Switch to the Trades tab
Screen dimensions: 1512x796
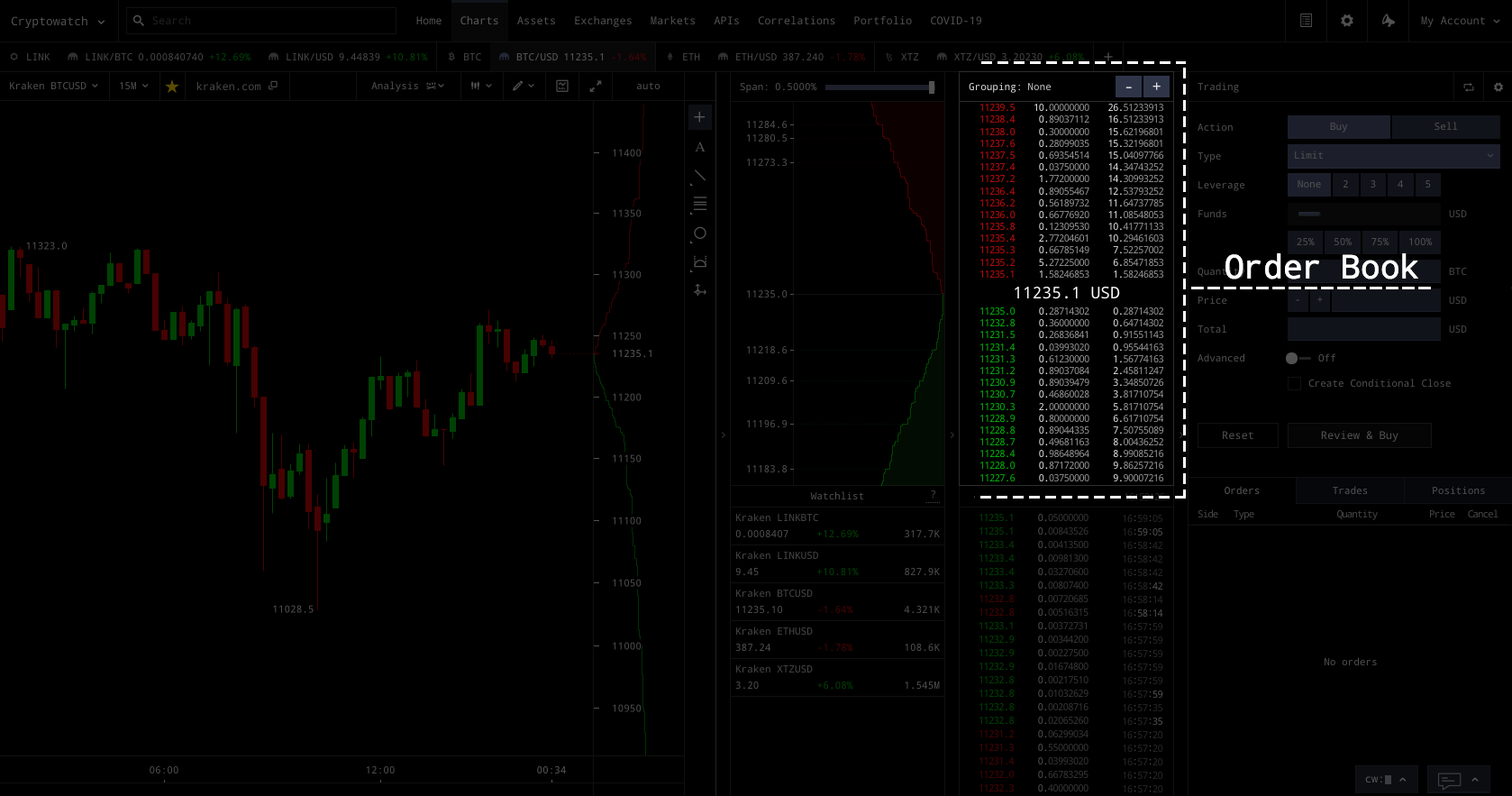[x=1350, y=490]
